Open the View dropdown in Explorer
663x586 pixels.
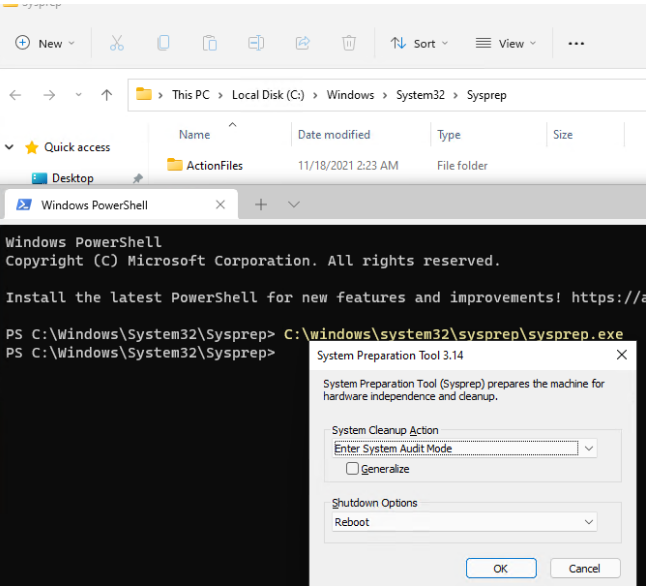pos(506,43)
